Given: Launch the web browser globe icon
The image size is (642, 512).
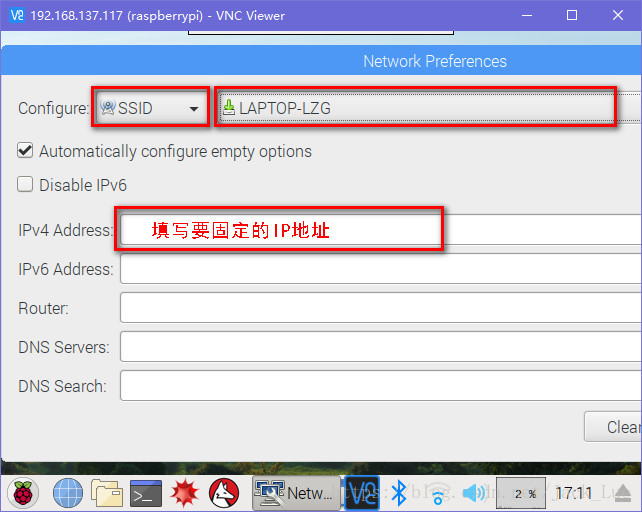Looking at the screenshot, I should 68,493.
